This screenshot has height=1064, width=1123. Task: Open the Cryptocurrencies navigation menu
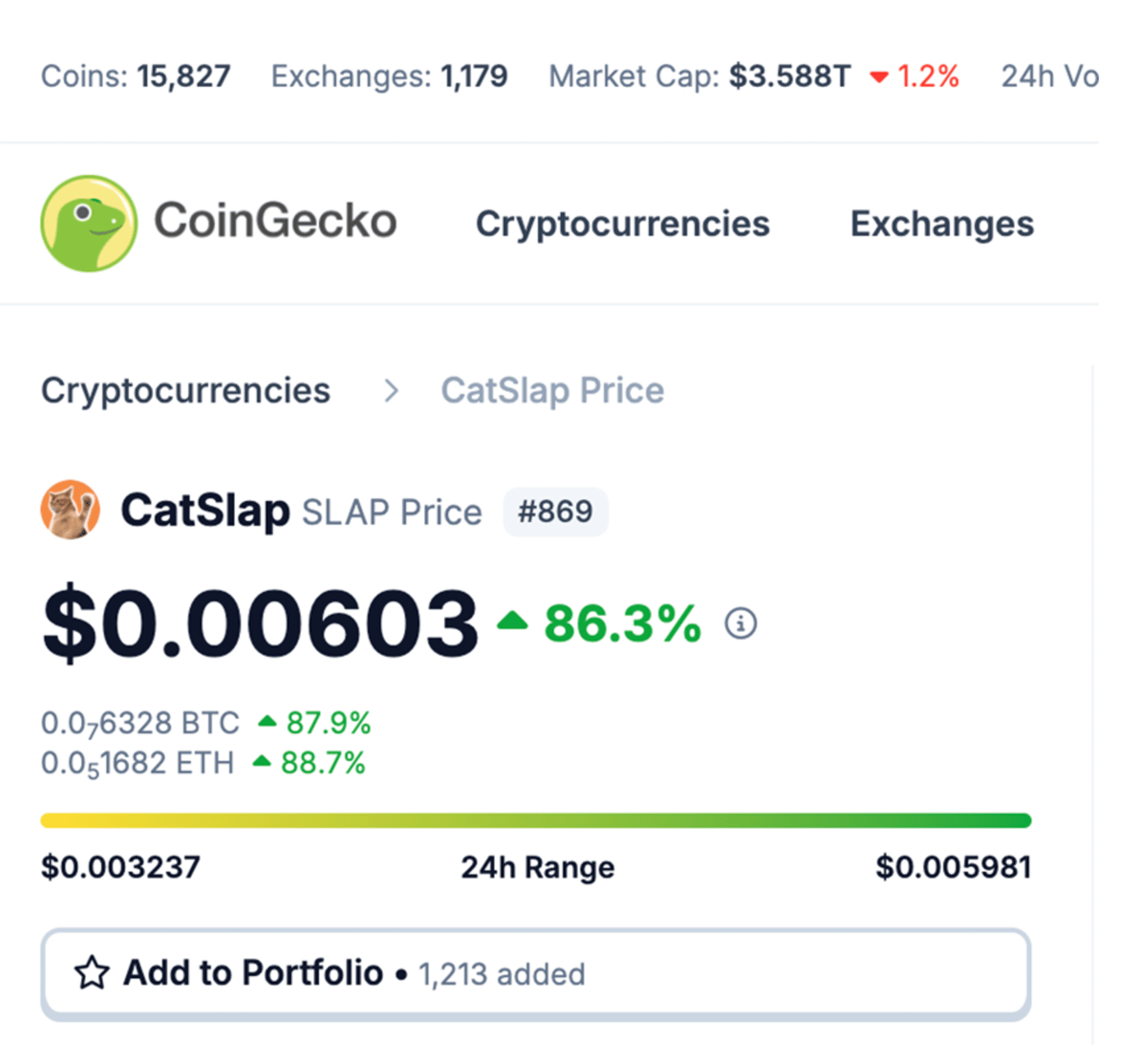coord(622,224)
